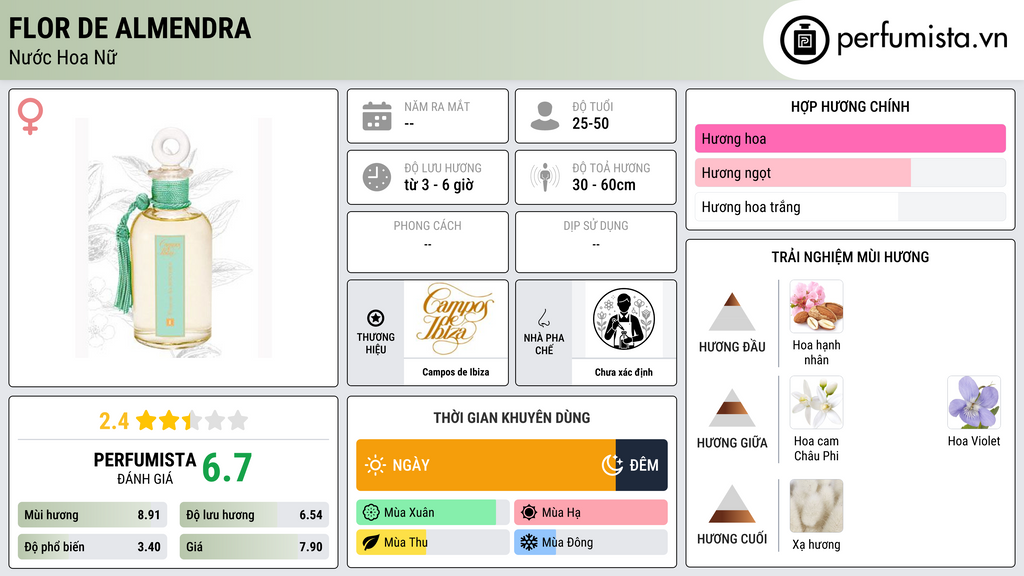The image size is (1024, 576).
Task: Click the Campos de Ibiza brand logo
Action: (x=456, y=319)
